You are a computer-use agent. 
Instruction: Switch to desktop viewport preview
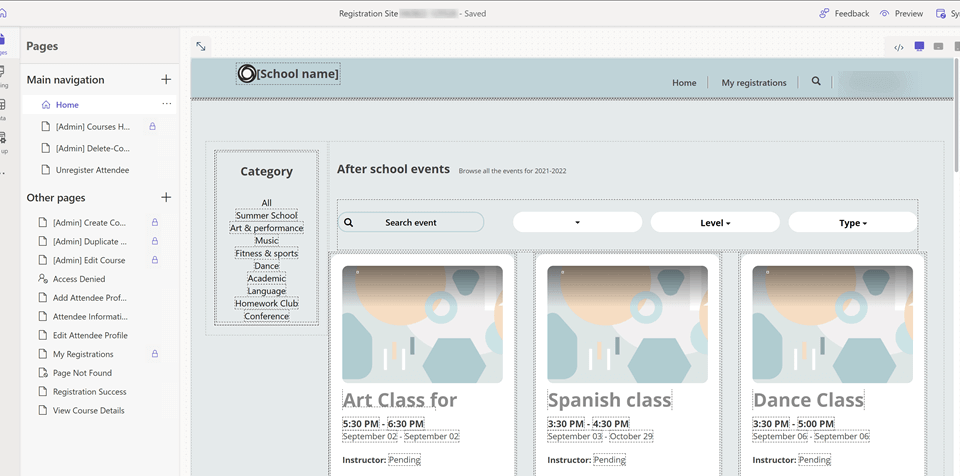(x=919, y=47)
